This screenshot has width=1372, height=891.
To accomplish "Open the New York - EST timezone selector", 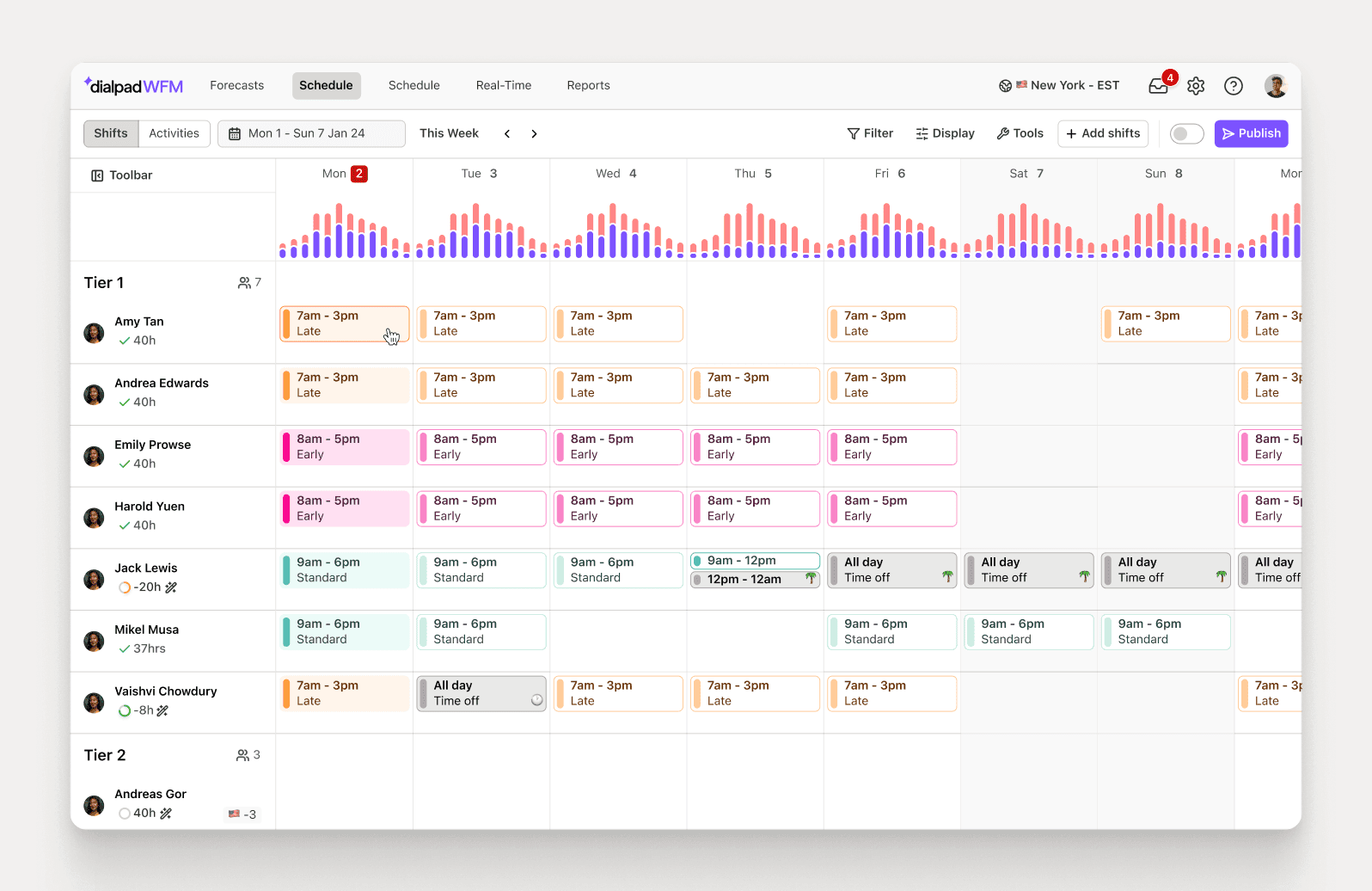I will (x=1059, y=86).
